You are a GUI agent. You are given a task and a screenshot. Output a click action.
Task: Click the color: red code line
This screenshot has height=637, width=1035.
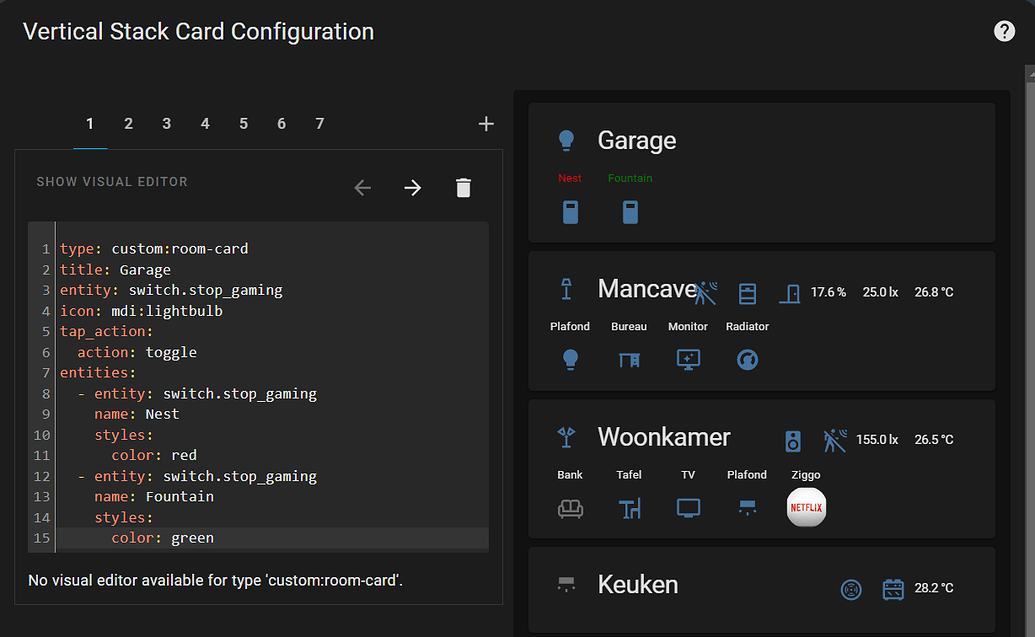click(x=154, y=455)
